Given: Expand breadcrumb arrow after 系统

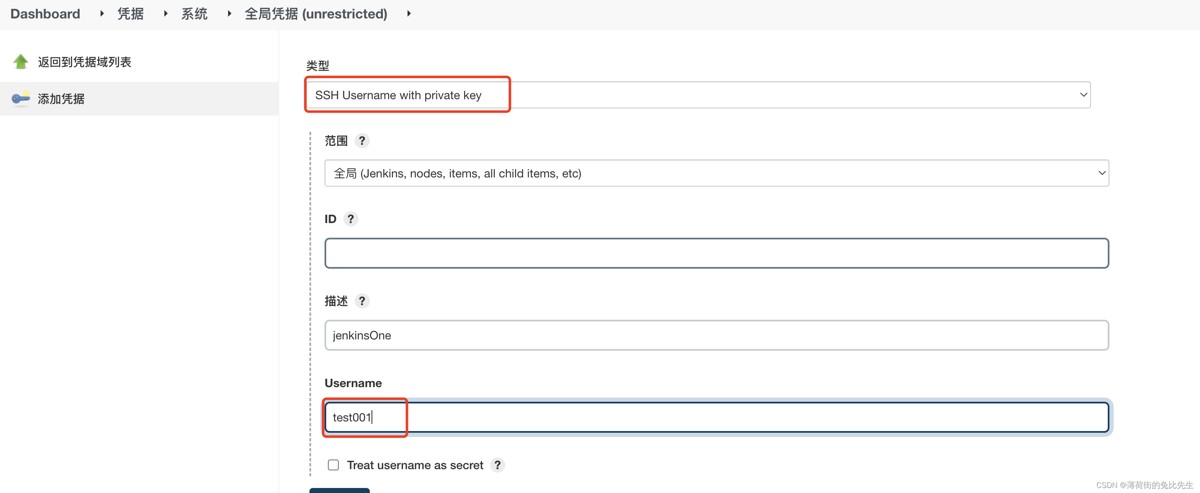Looking at the screenshot, I should pos(229,14).
